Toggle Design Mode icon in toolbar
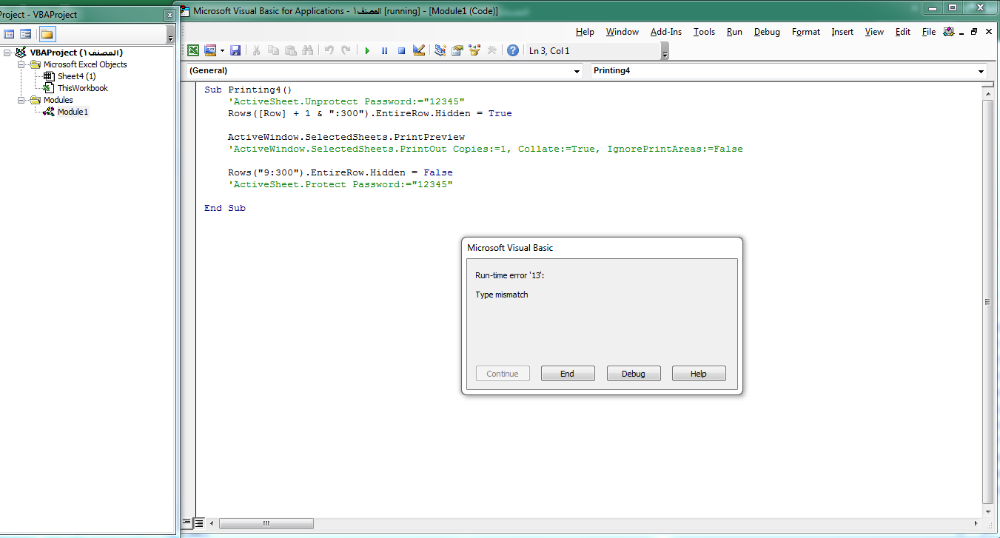Image resolution: width=1000 pixels, height=538 pixels. (419, 50)
